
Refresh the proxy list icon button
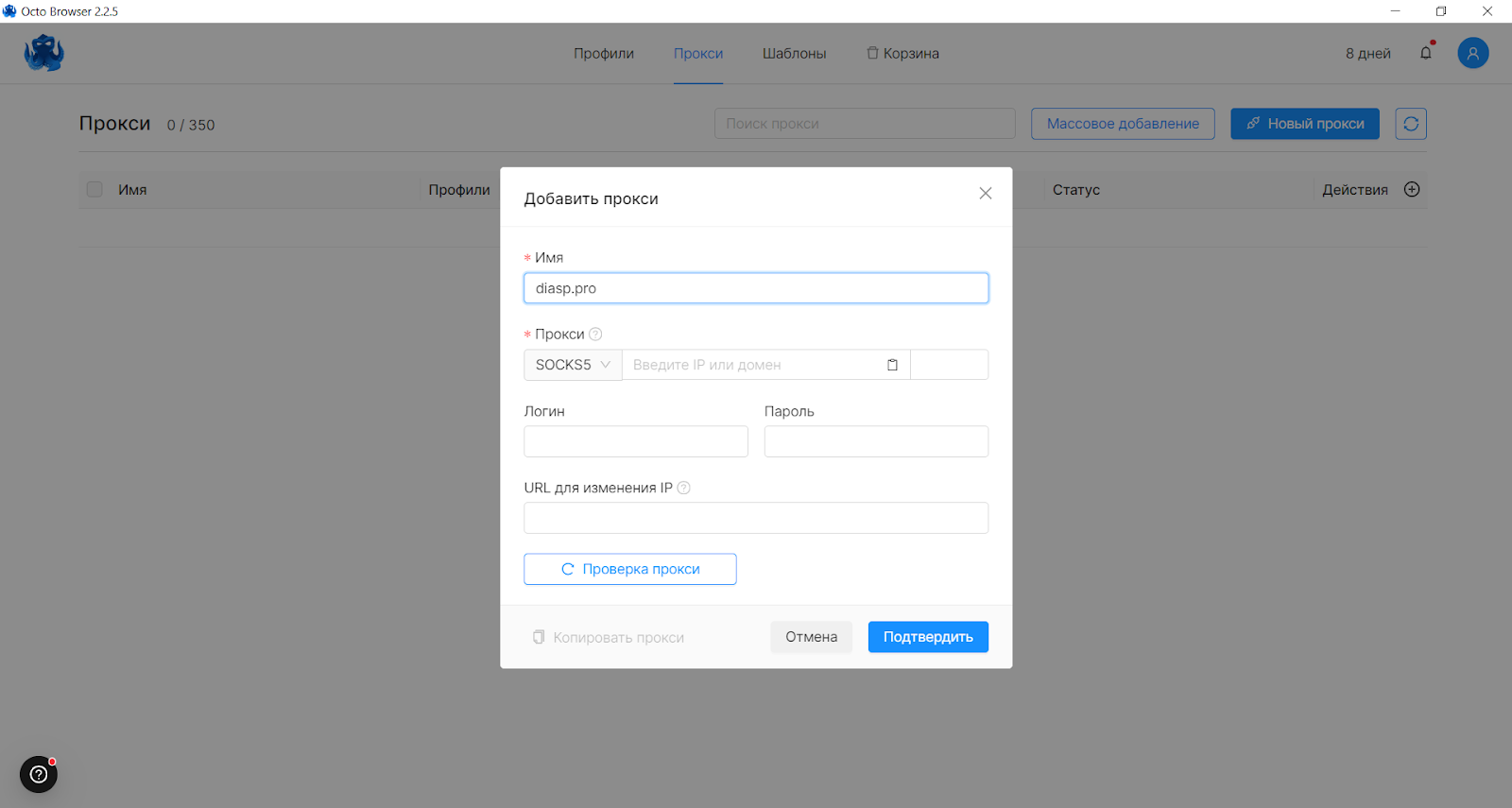pyautogui.click(x=1411, y=124)
